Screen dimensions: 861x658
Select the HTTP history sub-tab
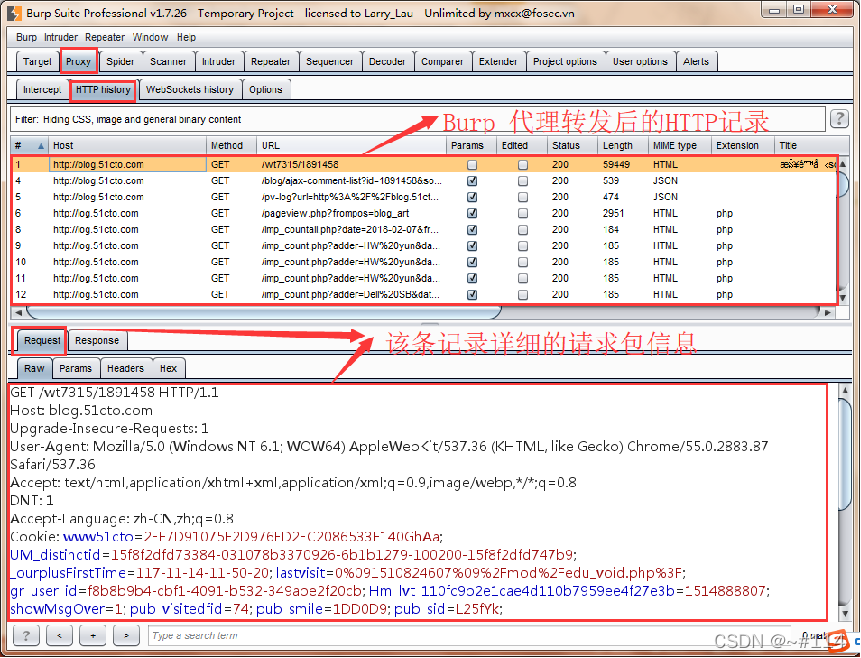click(103, 90)
